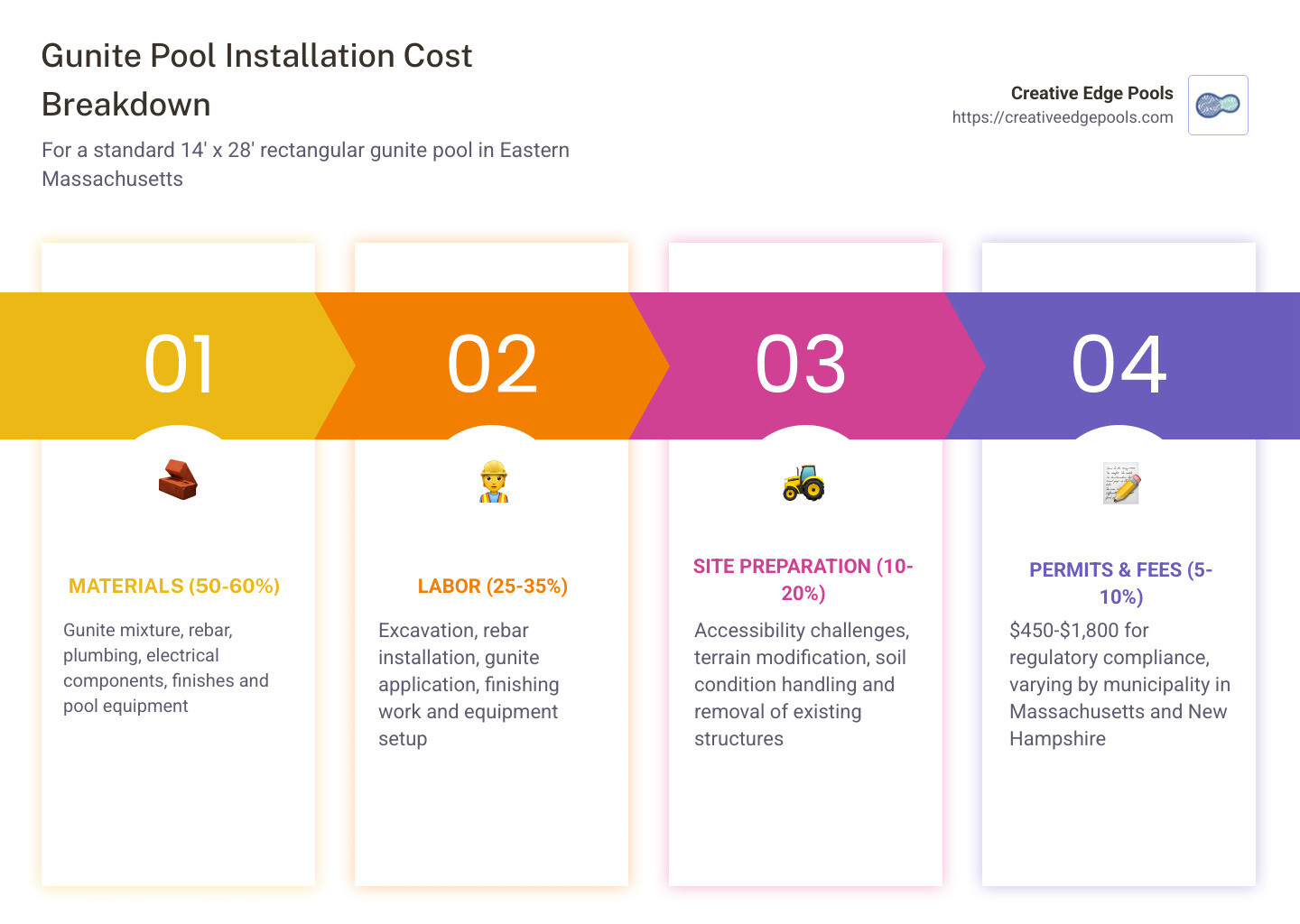Select the Site Preparation description card
The width and height of the screenshot is (1300, 924).
click(803, 684)
